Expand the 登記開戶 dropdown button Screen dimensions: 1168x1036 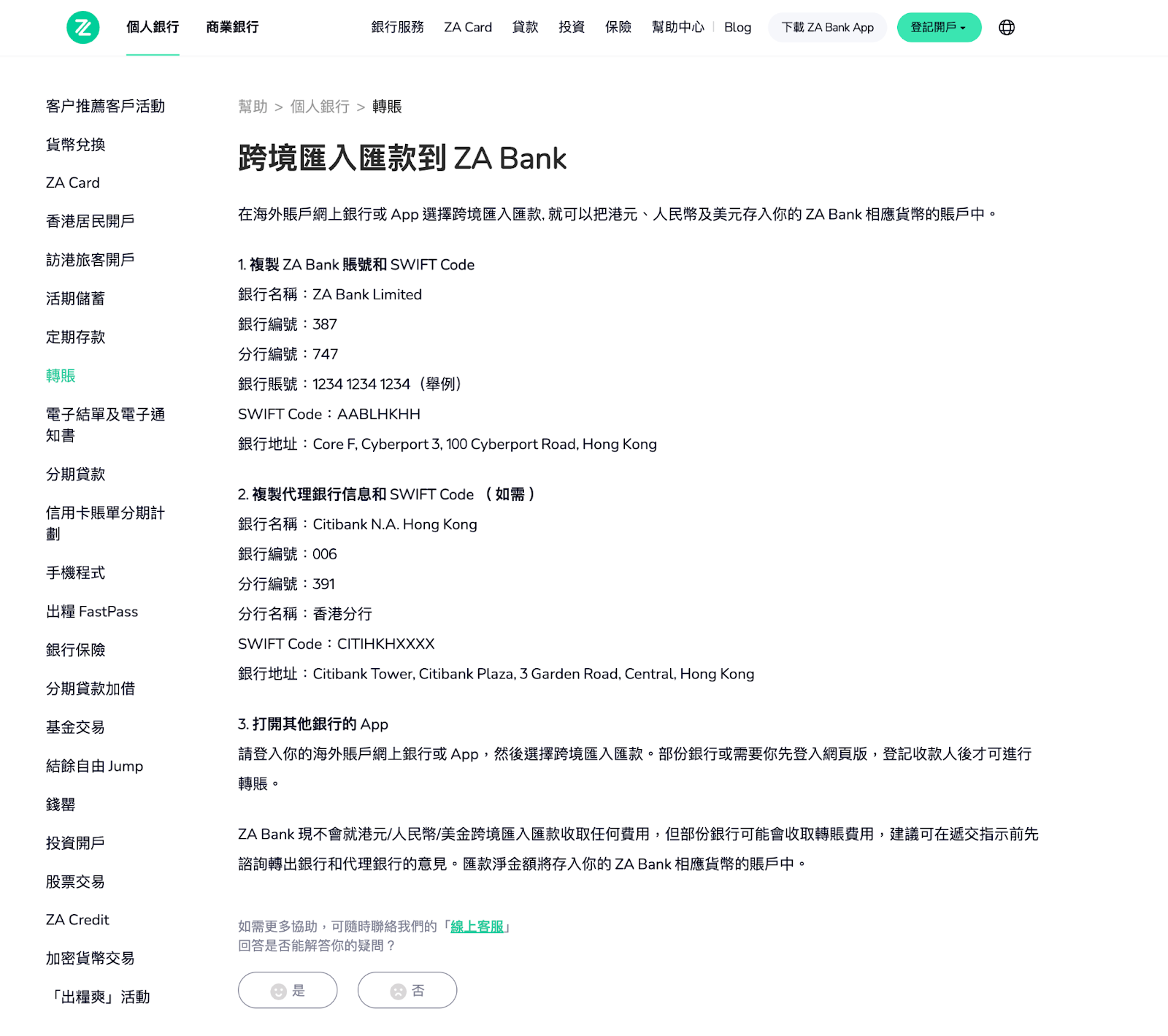click(x=938, y=28)
